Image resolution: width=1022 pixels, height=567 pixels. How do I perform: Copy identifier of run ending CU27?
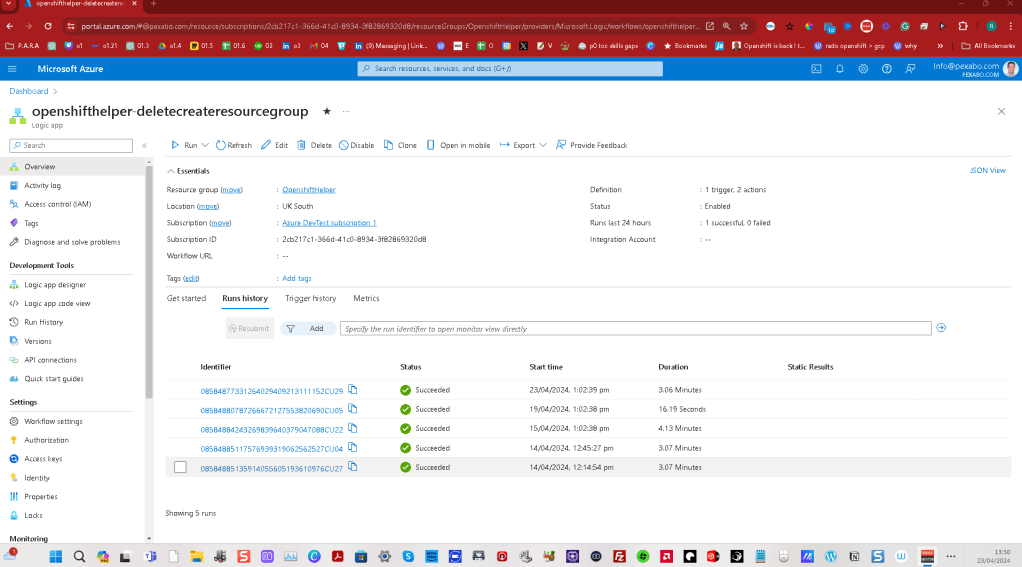[x=353, y=467]
